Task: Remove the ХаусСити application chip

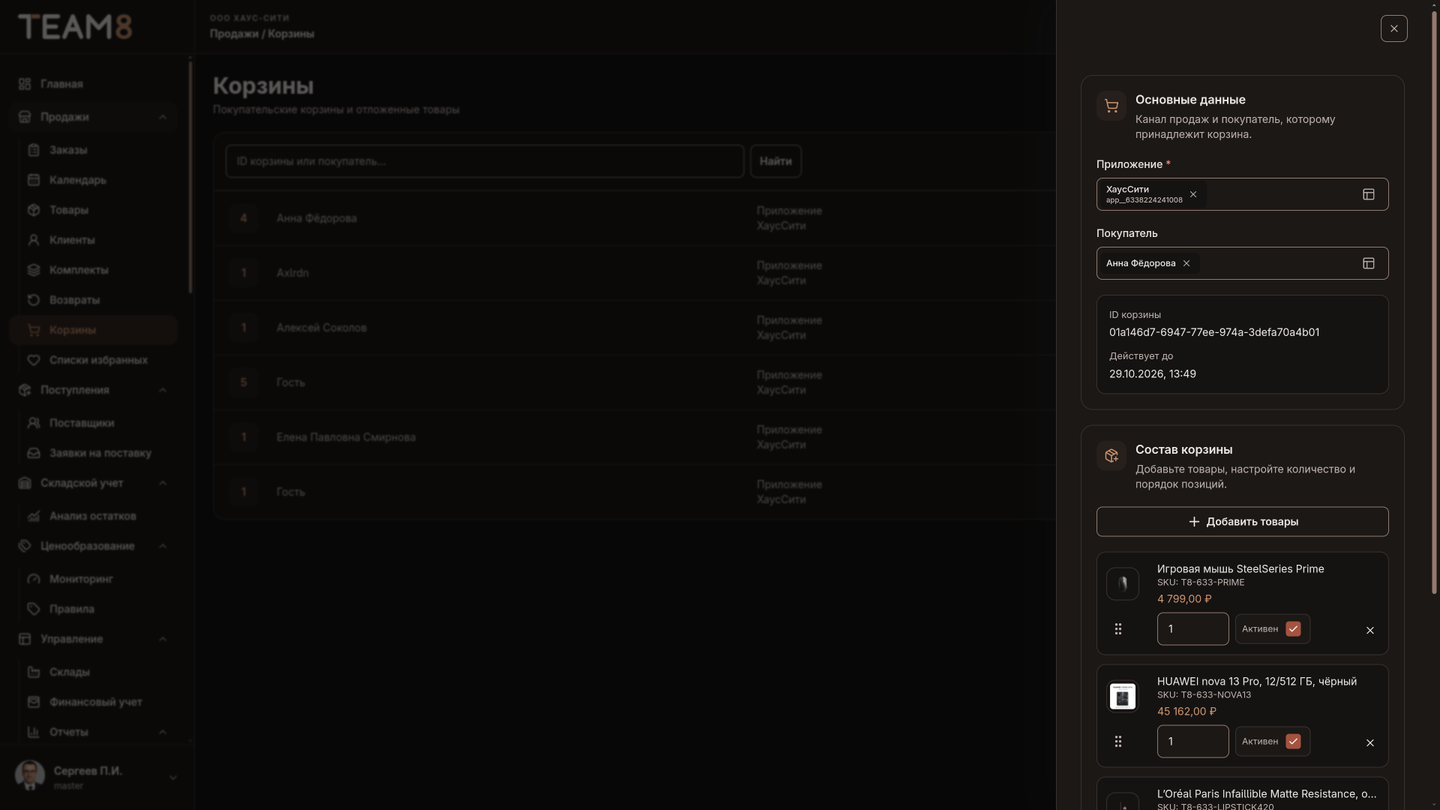Action: click(1193, 194)
